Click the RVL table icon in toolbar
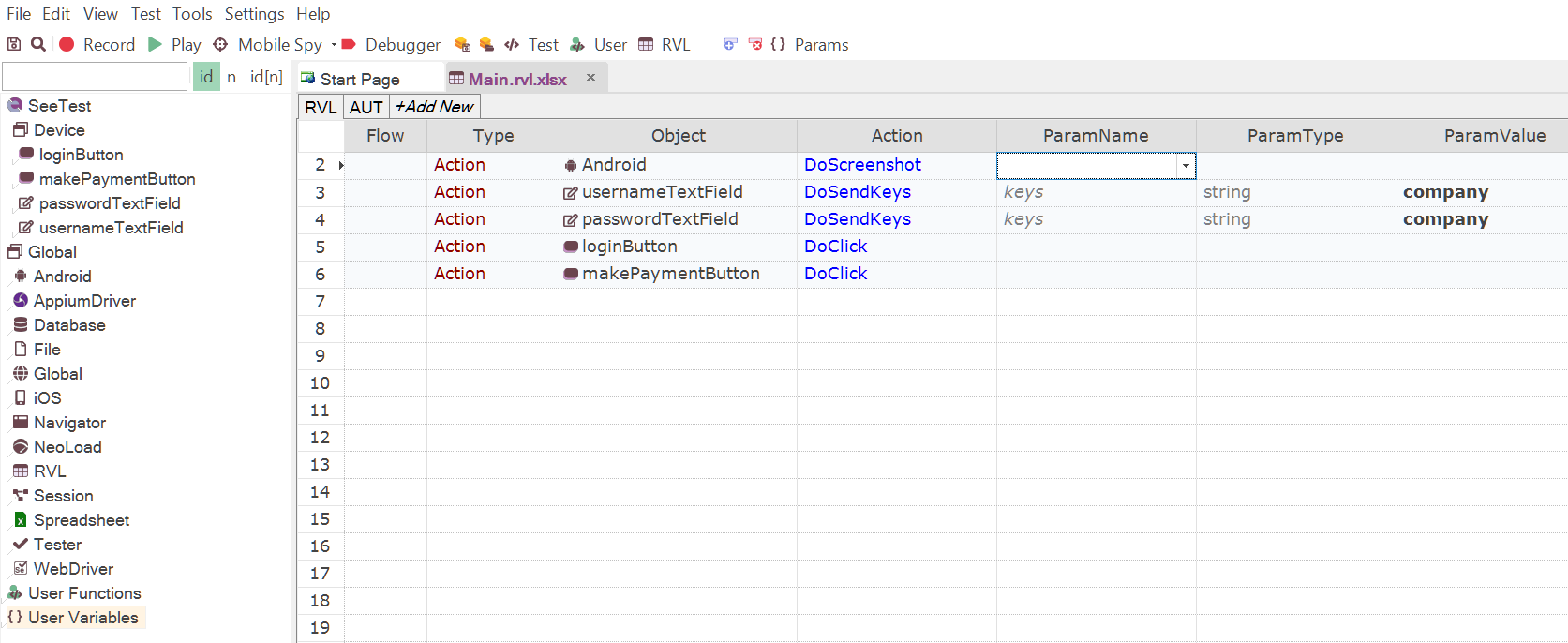This screenshot has height=643, width=1568. pos(646,44)
